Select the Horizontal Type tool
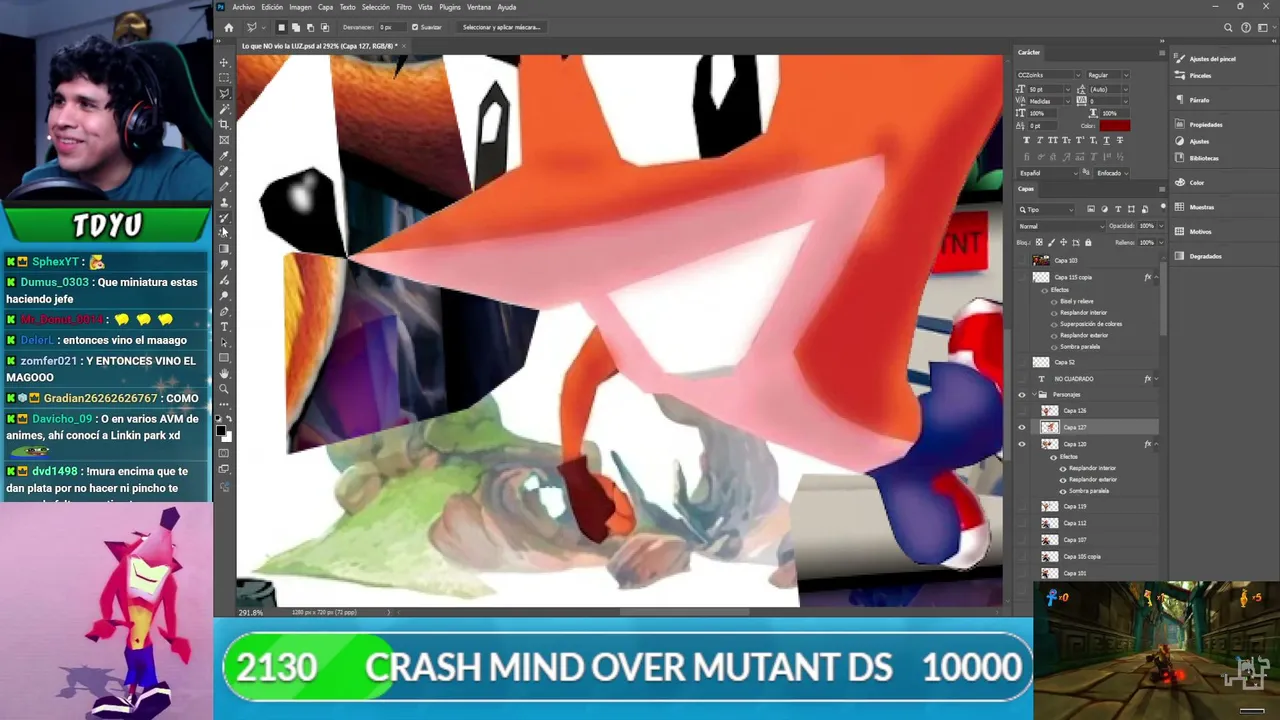 pos(224,327)
